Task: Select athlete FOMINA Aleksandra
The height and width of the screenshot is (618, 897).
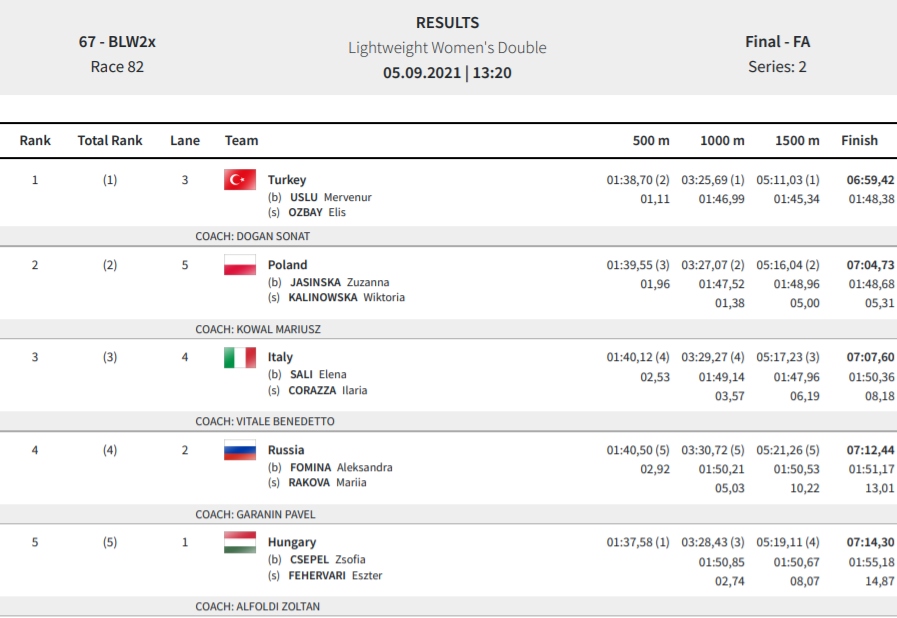Action: [341, 468]
